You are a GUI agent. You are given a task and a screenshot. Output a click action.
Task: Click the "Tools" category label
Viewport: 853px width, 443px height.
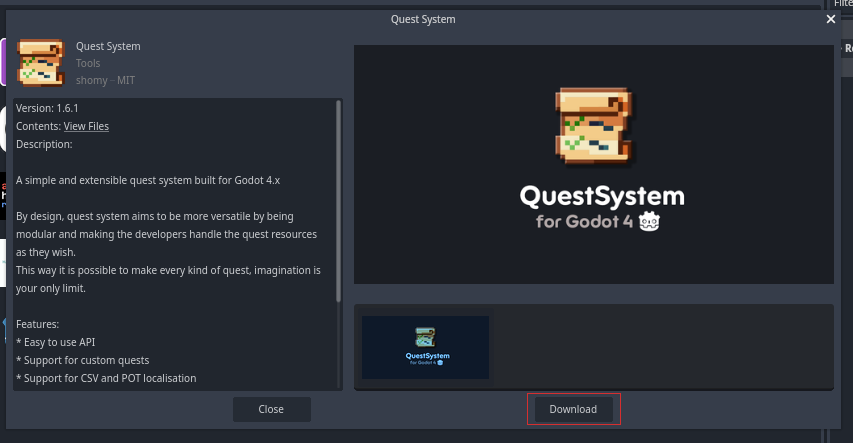(88, 63)
